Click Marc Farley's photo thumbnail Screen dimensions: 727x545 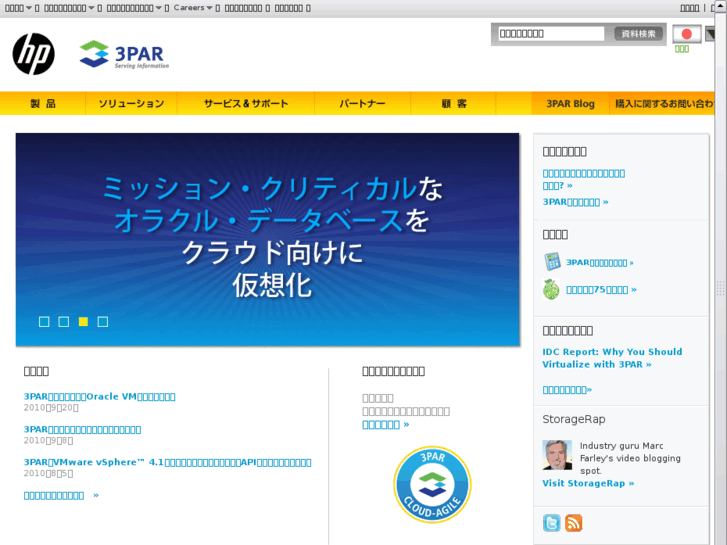tap(557, 455)
